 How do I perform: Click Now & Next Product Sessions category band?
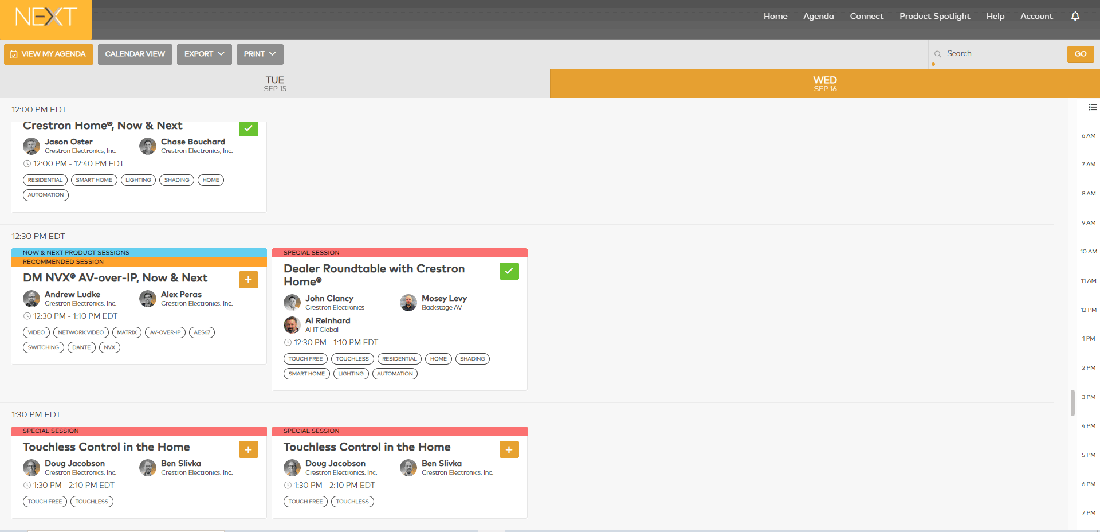tap(139, 253)
